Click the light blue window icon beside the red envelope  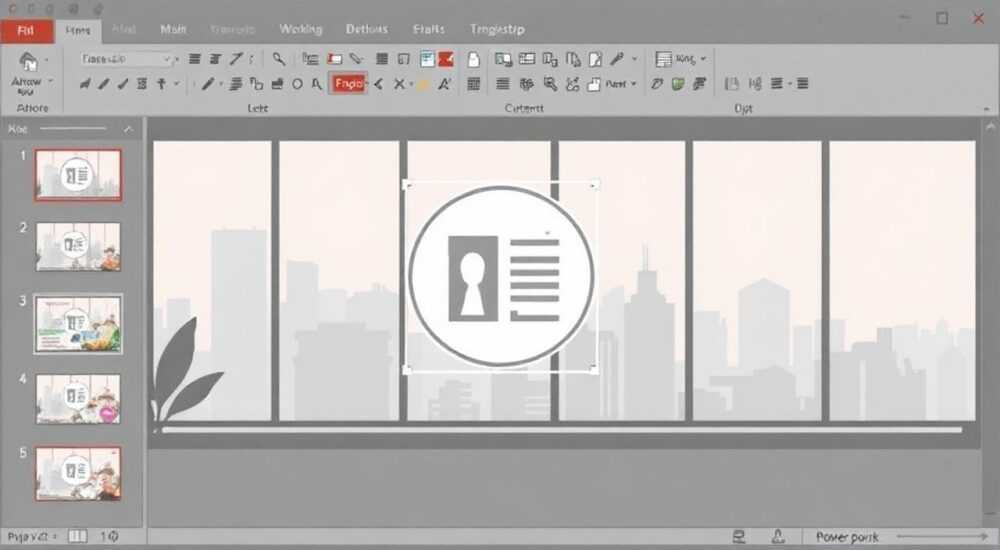point(427,59)
